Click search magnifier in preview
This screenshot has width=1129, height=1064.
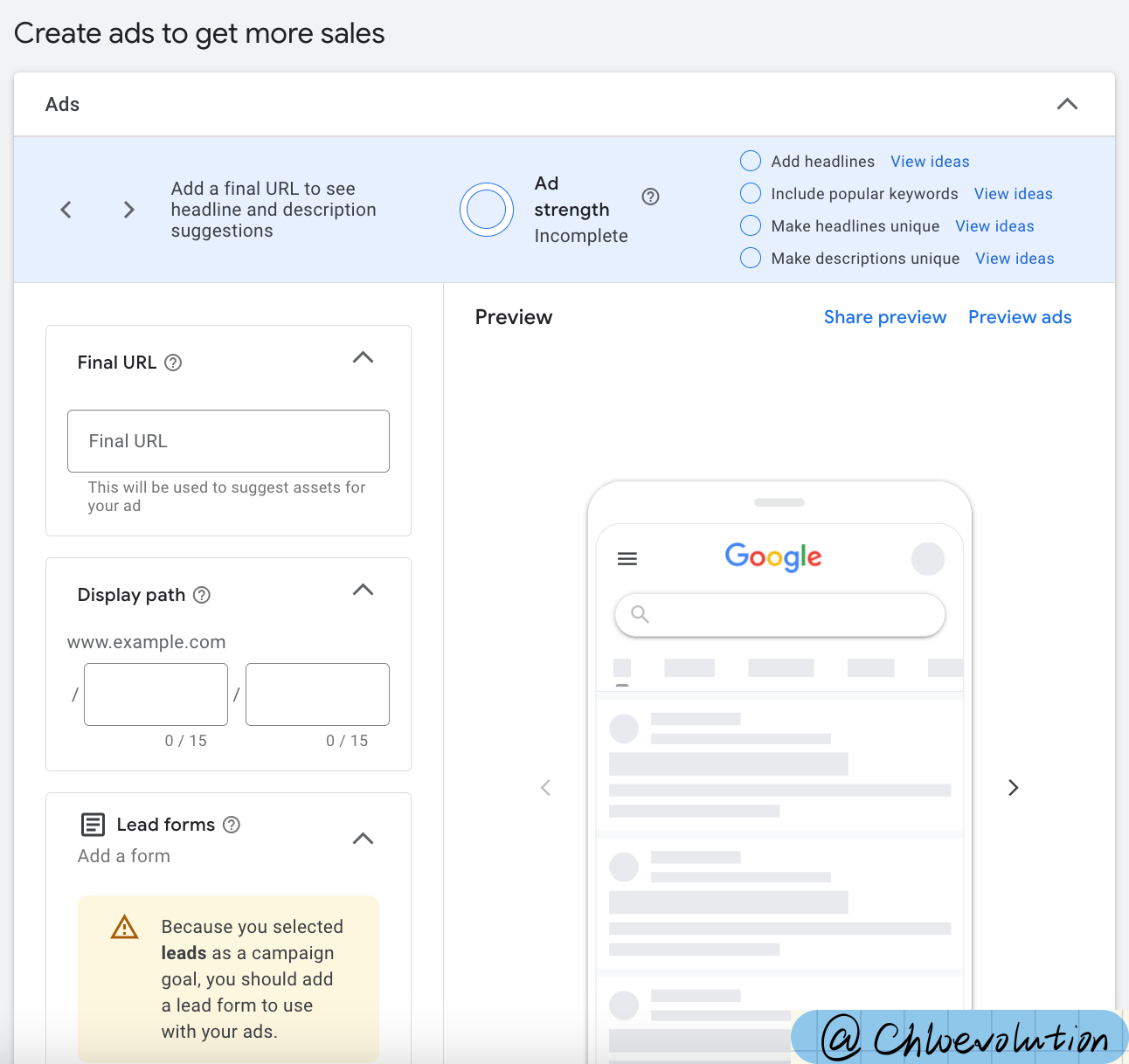coord(640,614)
